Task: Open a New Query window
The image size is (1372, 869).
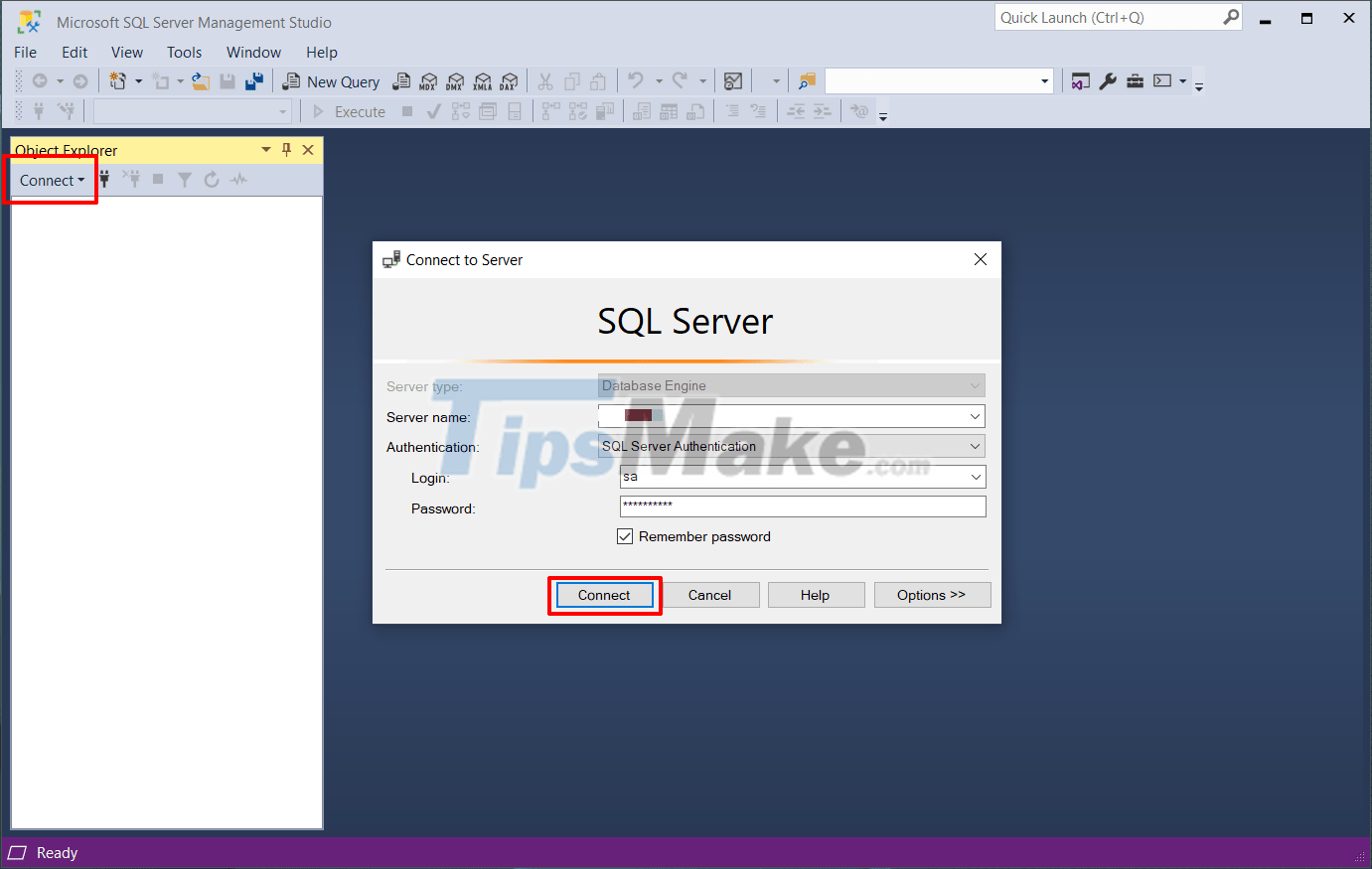Action: pyautogui.click(x=331, y=81)
